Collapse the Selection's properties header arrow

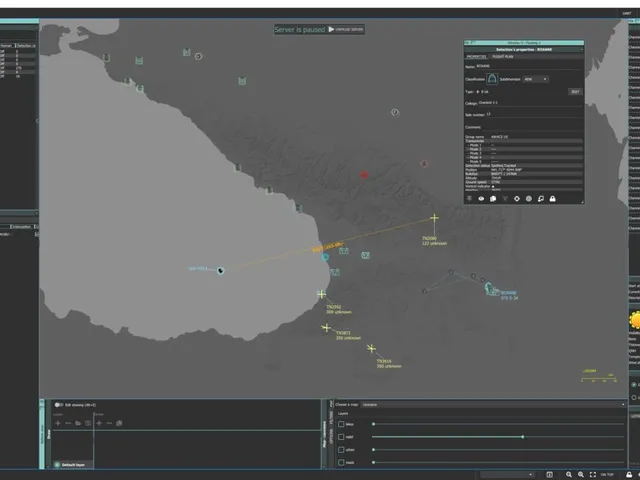pos(582,49)
